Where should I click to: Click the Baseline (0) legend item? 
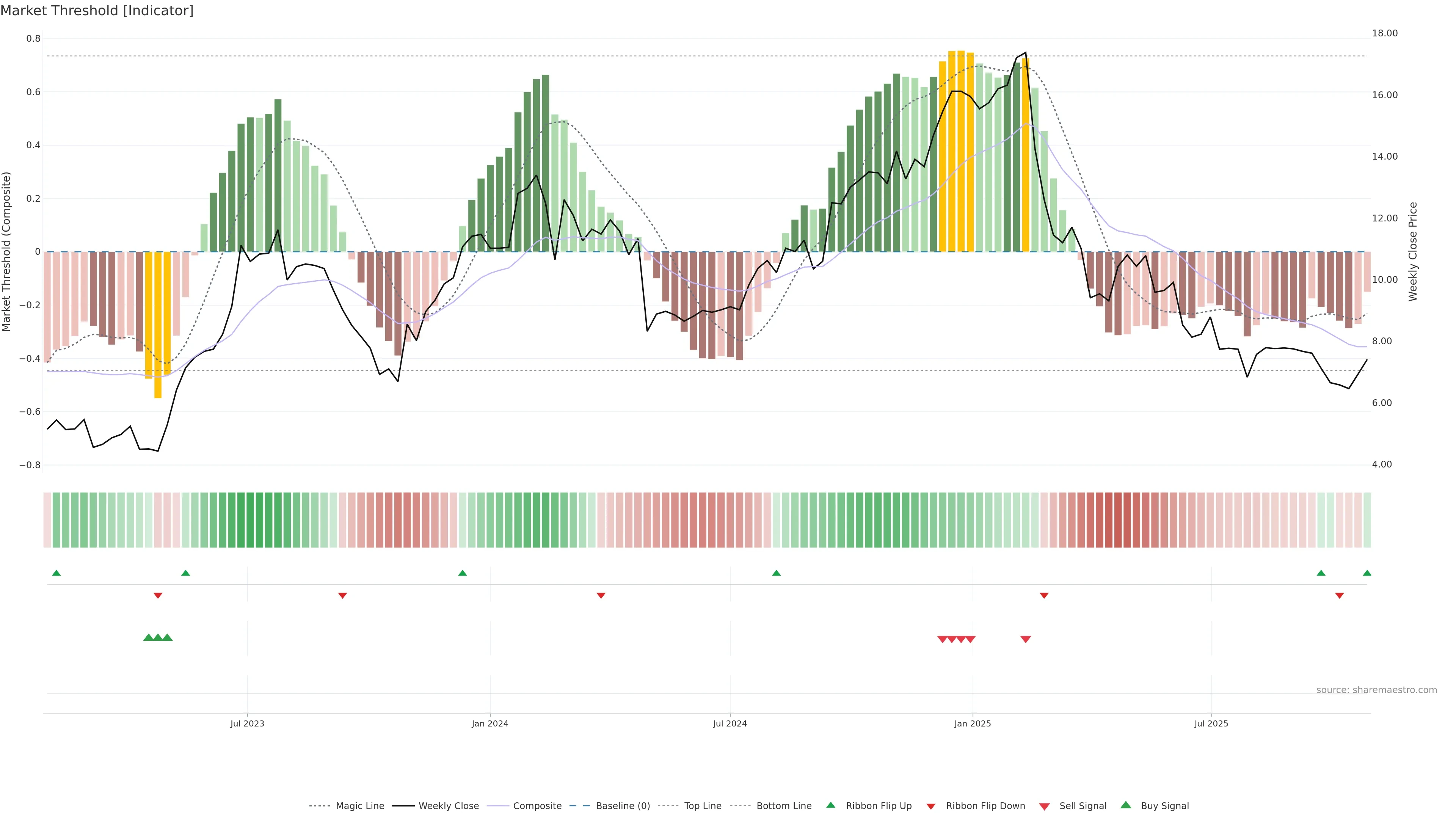[622, 805]
